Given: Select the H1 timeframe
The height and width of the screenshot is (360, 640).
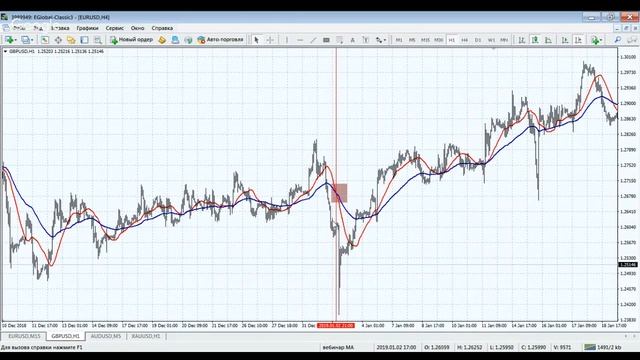Looking at the screenshot, I should click(x=451, y=40).
